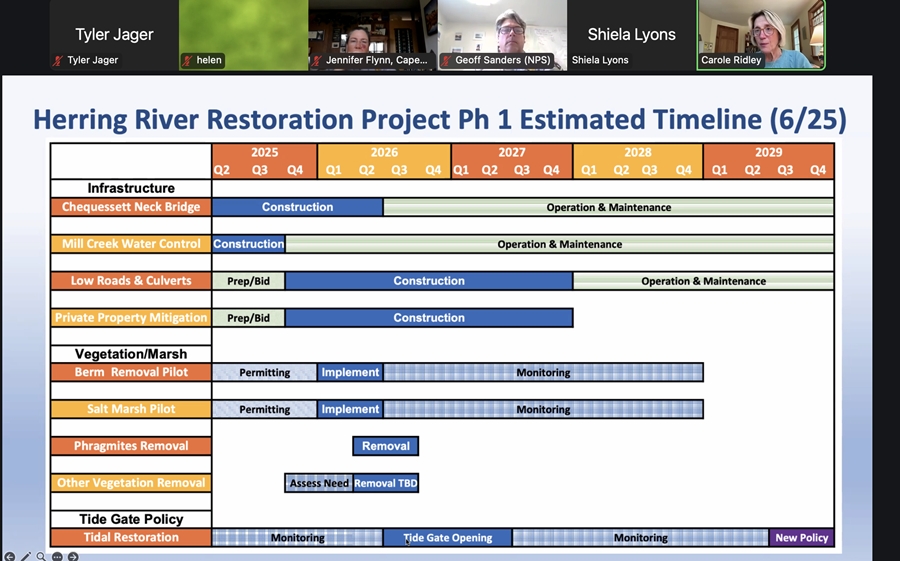Go to previous slide using the left arrow

(x=10, y=556)
